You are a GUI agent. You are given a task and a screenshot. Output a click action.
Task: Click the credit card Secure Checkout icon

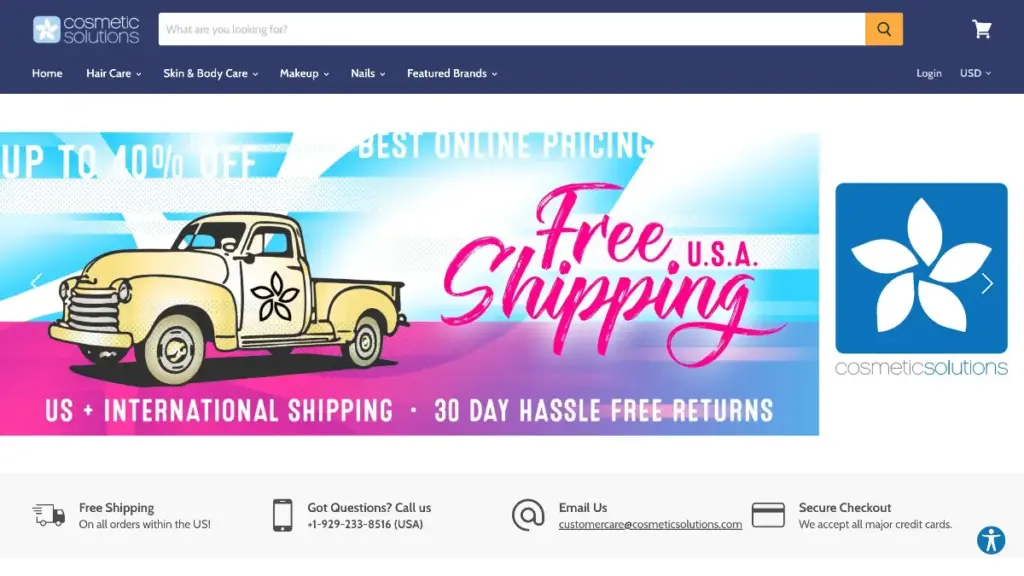[768, 515]
